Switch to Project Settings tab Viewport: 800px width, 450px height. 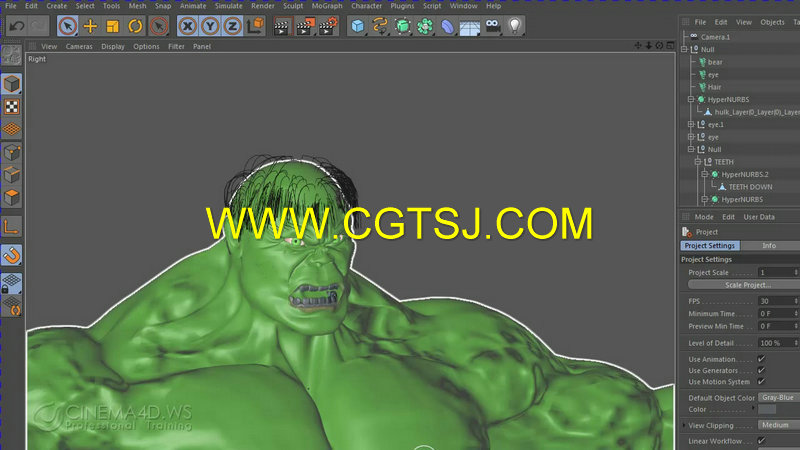[x=710, y=246]
